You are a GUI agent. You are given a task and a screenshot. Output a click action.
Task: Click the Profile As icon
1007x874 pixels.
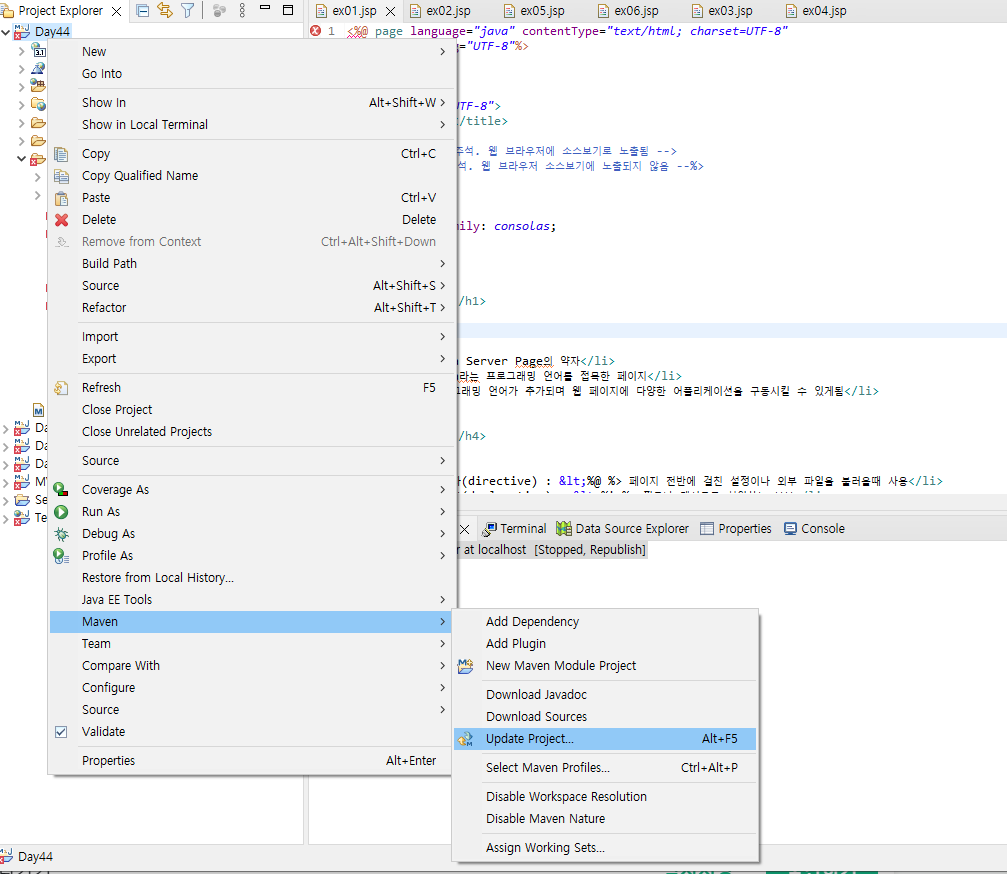tap(61, 555)
